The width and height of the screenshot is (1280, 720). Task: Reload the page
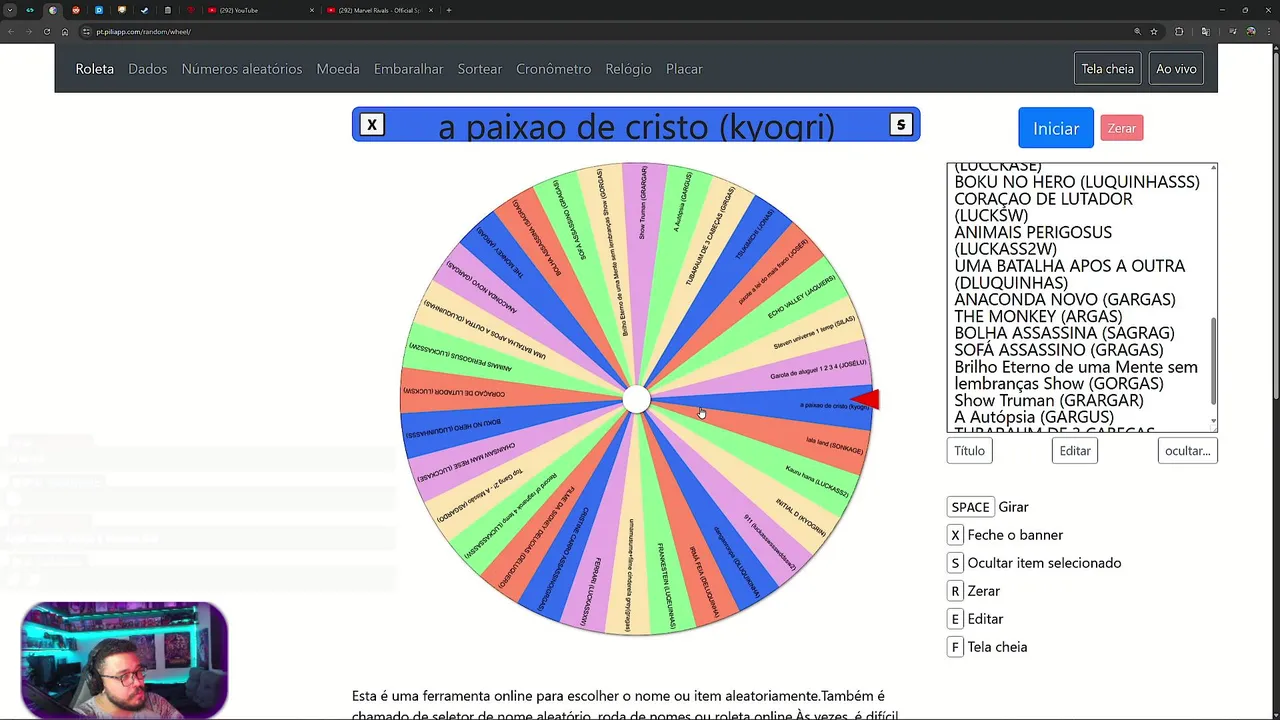(46, 31)
